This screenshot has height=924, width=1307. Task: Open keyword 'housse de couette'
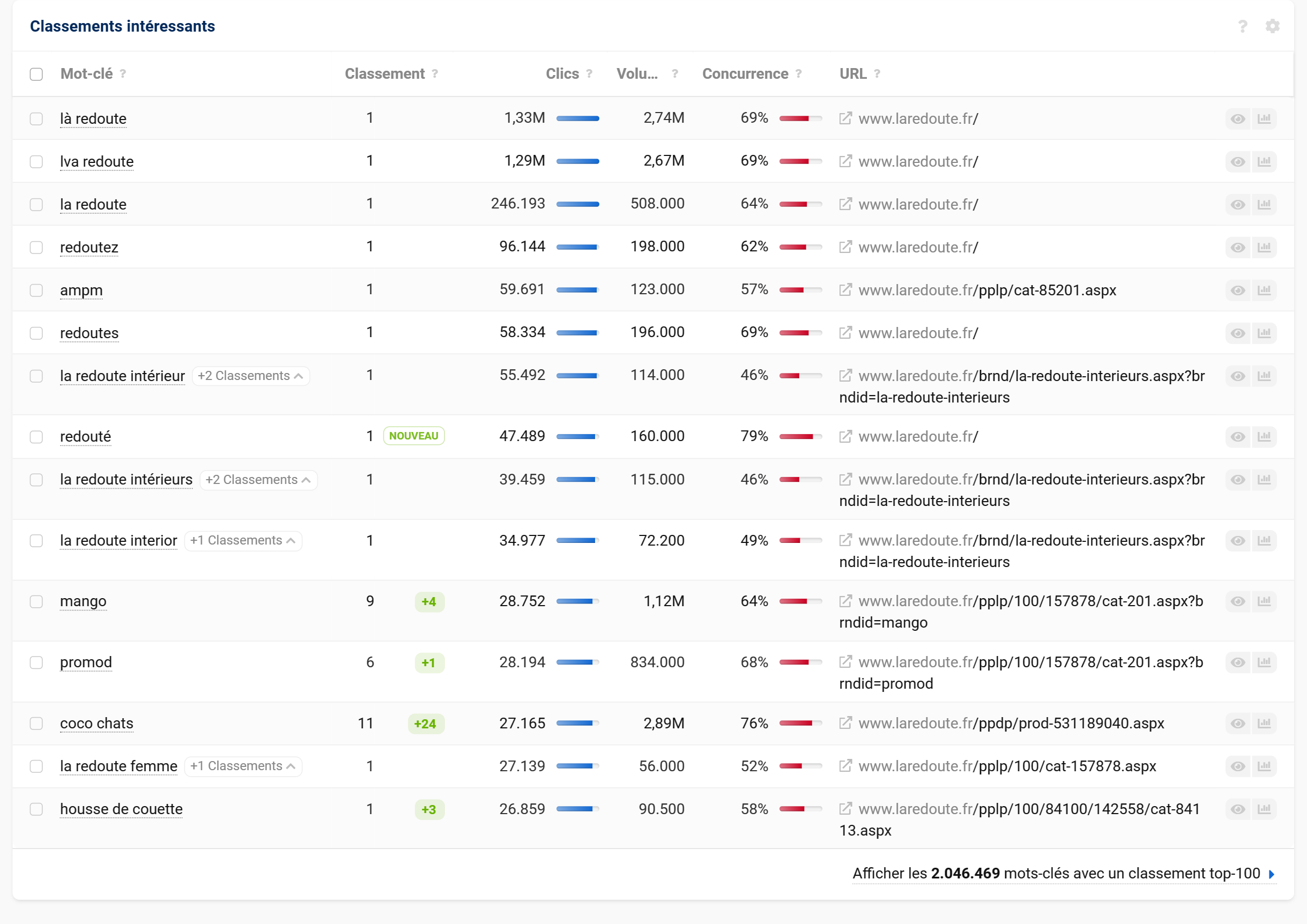(x=121, y=809)
